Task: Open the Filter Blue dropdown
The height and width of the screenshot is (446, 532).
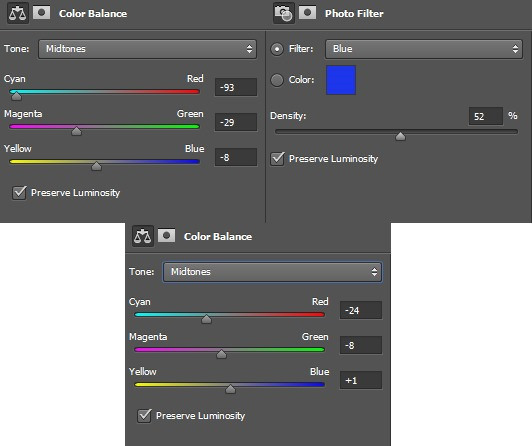Action: coord(424,49)
